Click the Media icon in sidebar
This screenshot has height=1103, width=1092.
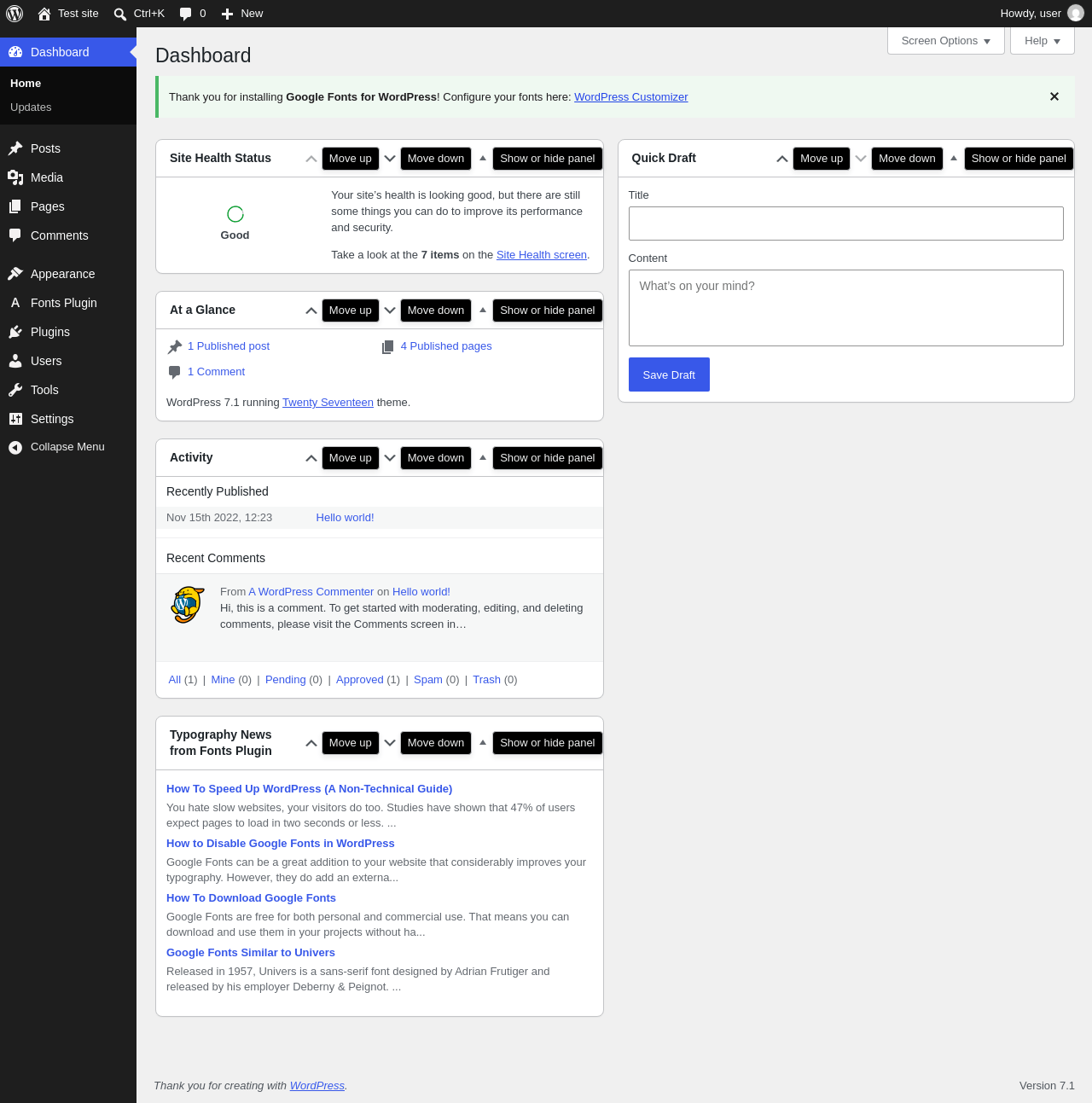click(x=15, y=177)
